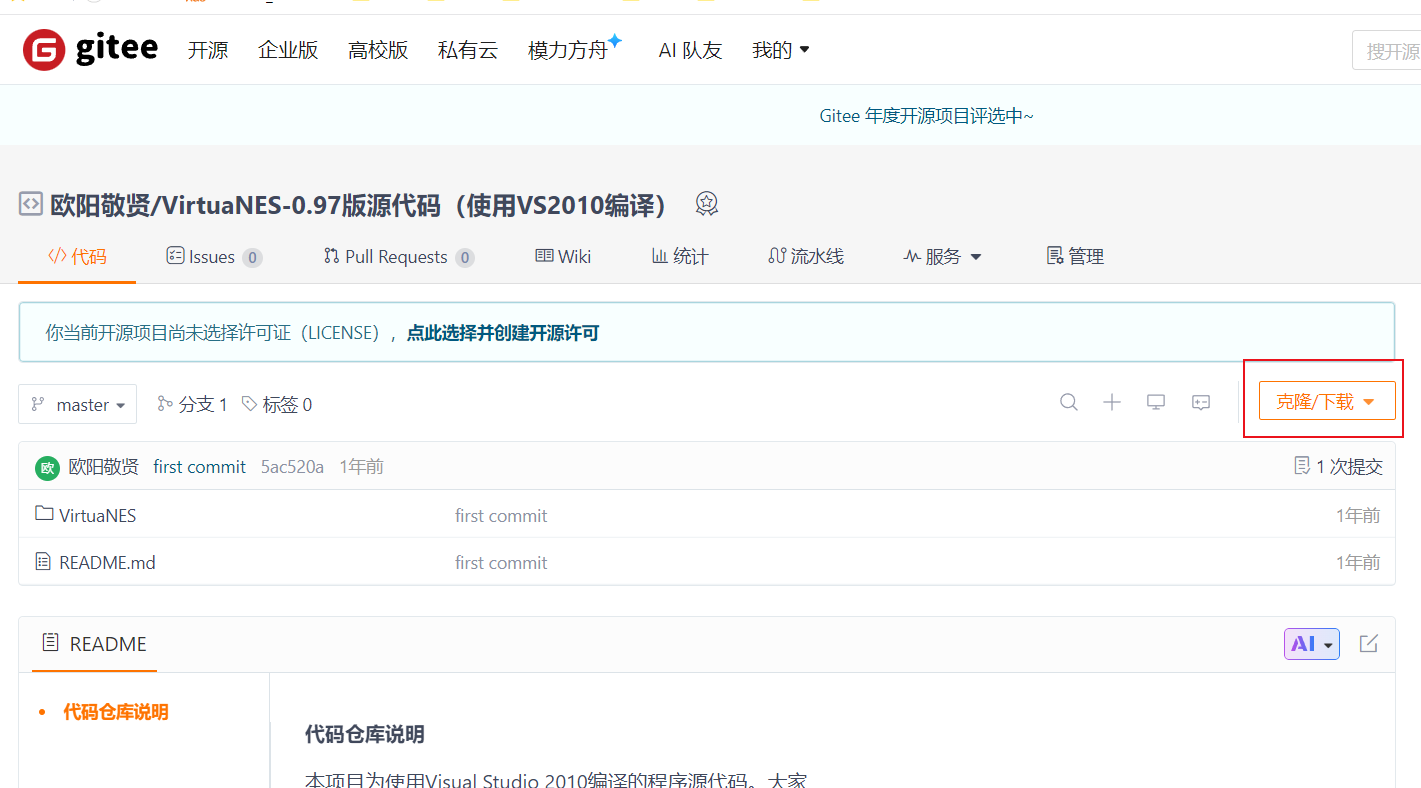Viewport: 1421px width, 788px height.
Task: Click first commit message in VirtuaNES row
Action: click(501, 516)
